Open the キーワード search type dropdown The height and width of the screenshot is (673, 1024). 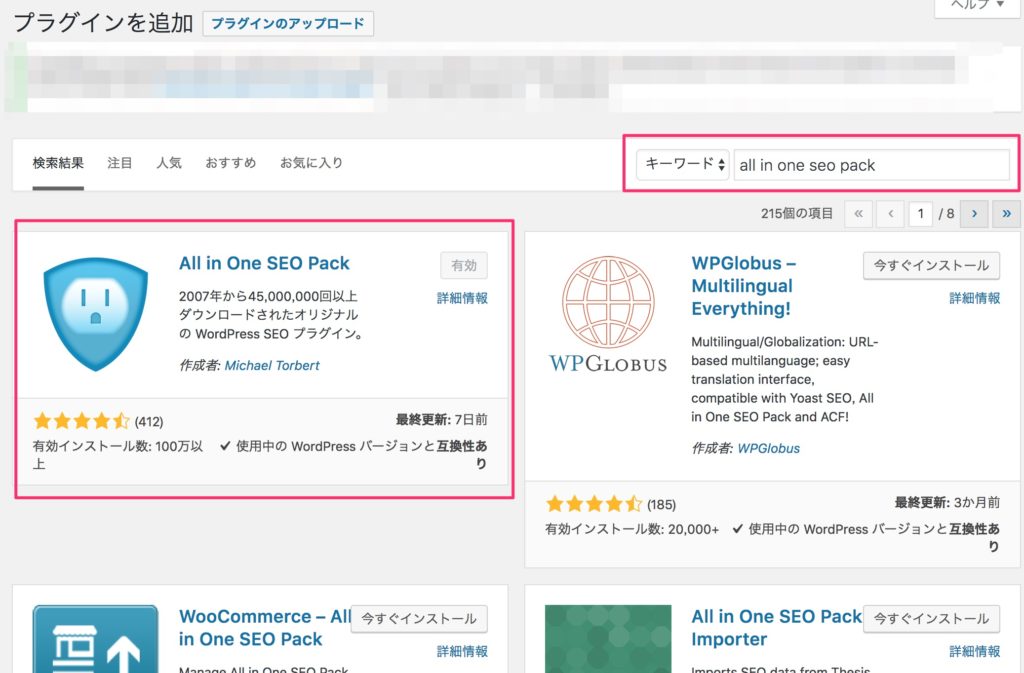(684, 165)
